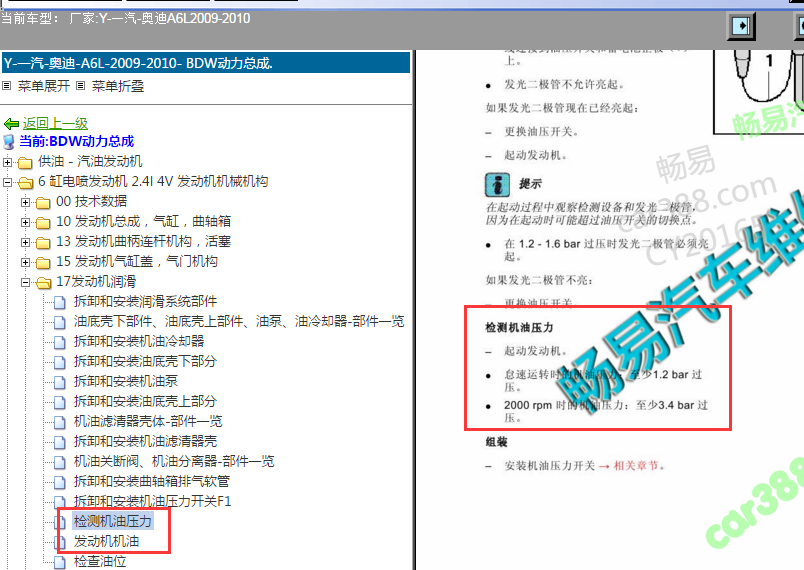Screen dimensions: 804x570
Task: Click the document icon of 检查油位
Action: click(60, 562)
